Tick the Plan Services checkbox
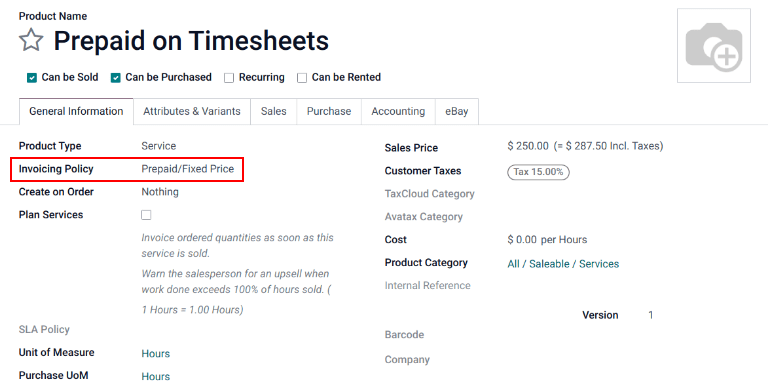The height and width of the screenshot is (392, 768). tap(146, 215)
